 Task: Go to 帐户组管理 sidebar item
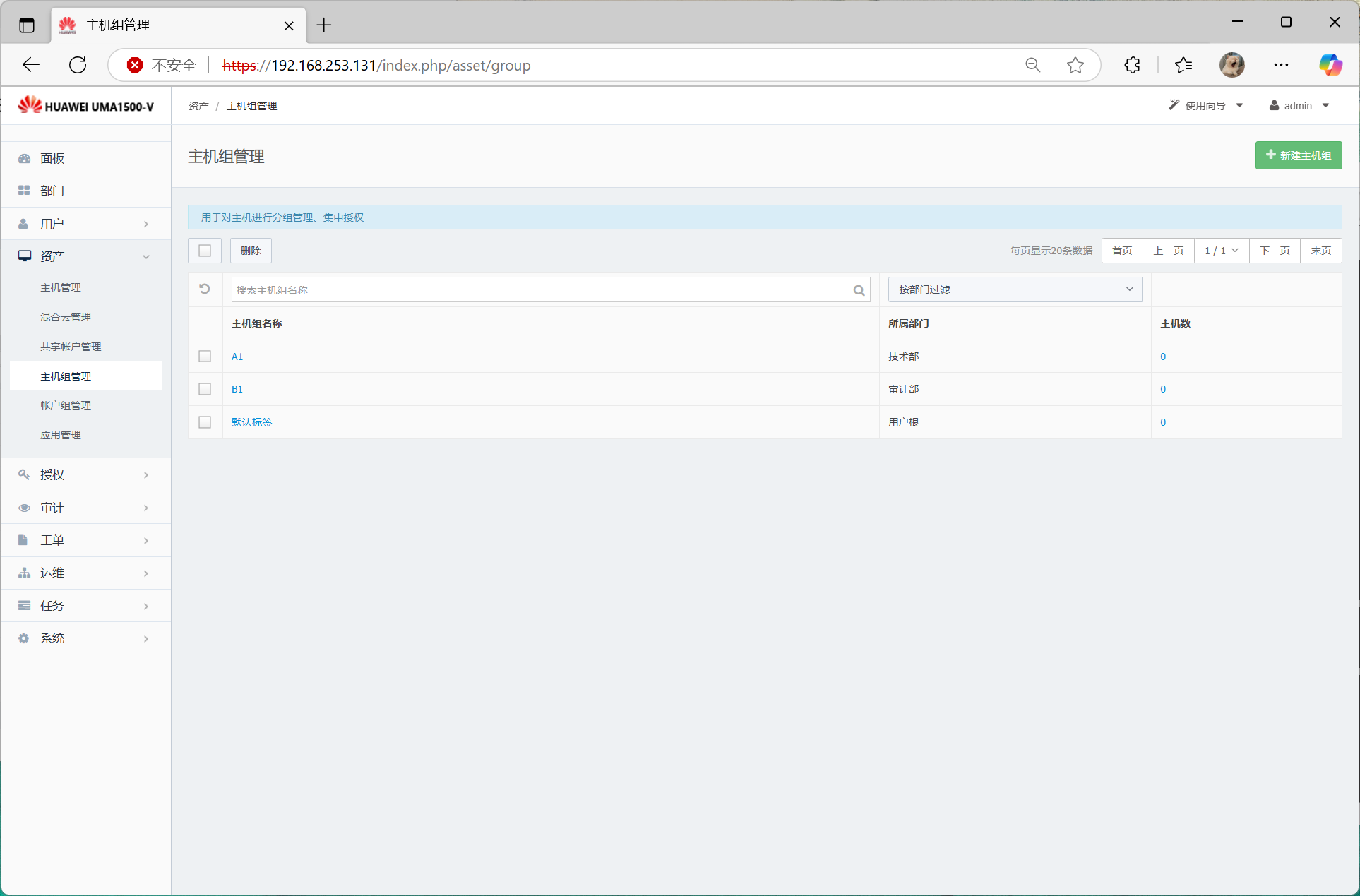tap(66, 405)
